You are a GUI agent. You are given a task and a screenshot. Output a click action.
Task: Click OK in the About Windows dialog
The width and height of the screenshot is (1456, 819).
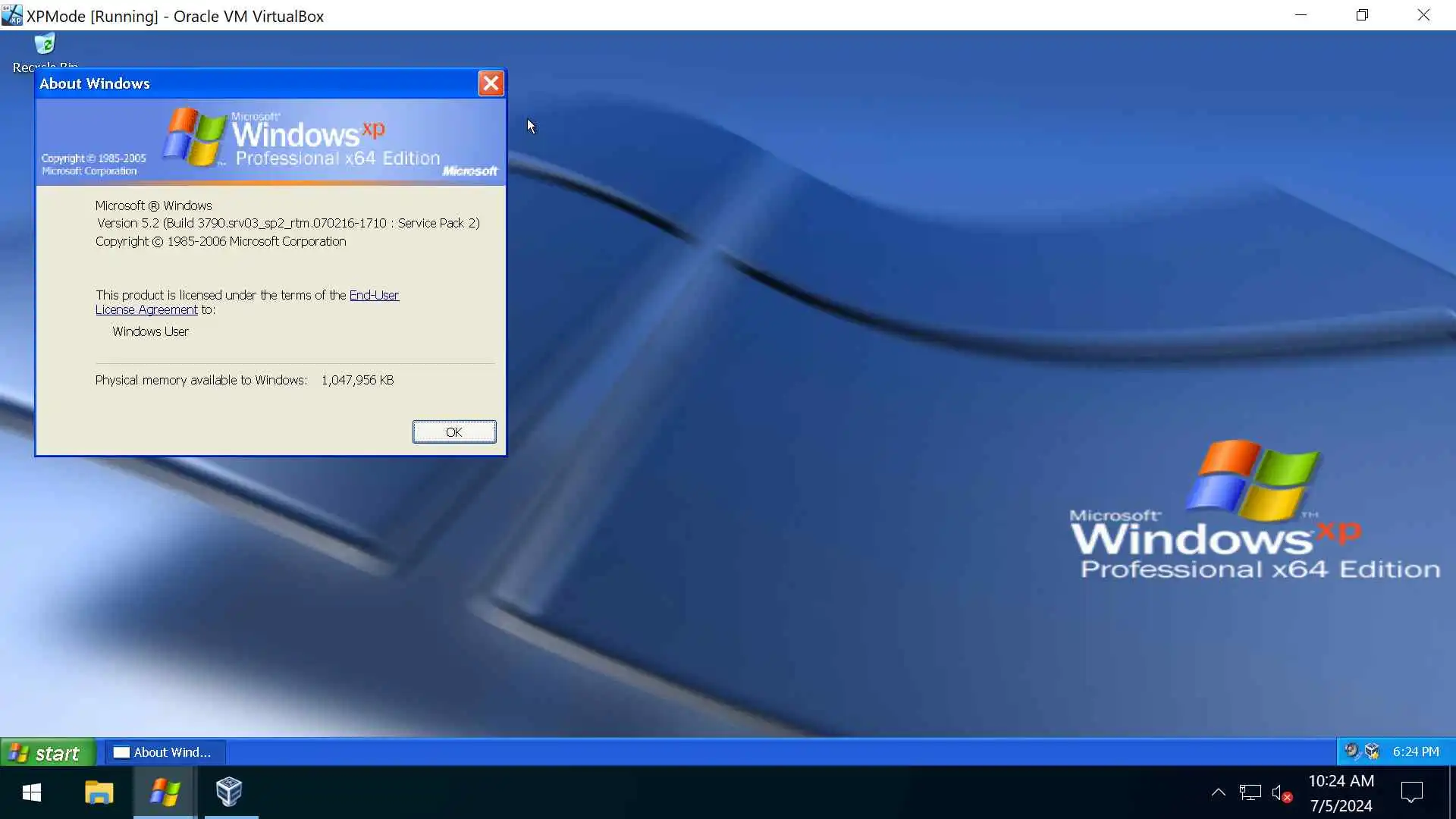point(453,432)
